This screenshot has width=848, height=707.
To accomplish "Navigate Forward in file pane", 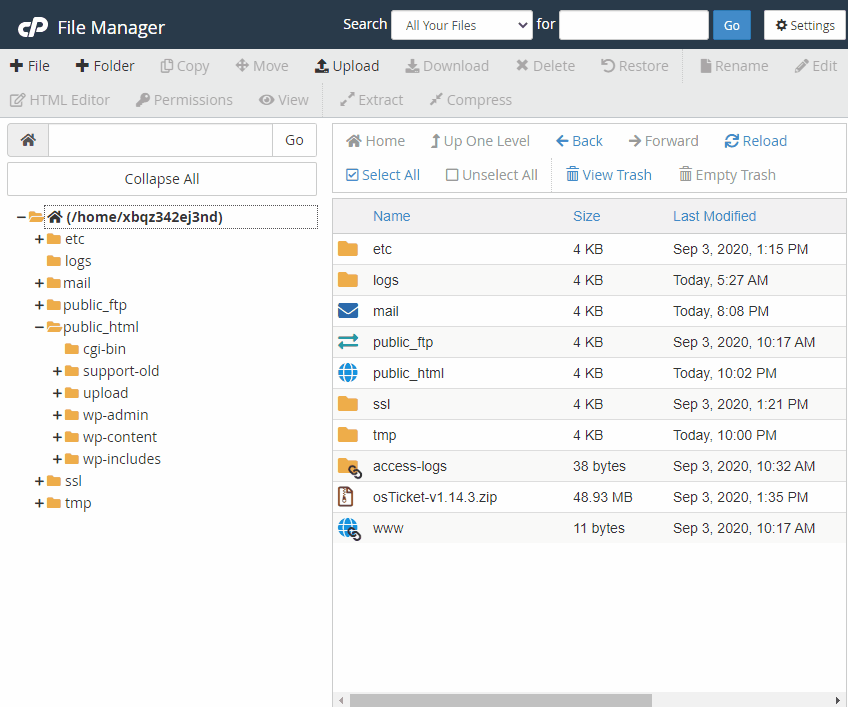I will point(663,141).
